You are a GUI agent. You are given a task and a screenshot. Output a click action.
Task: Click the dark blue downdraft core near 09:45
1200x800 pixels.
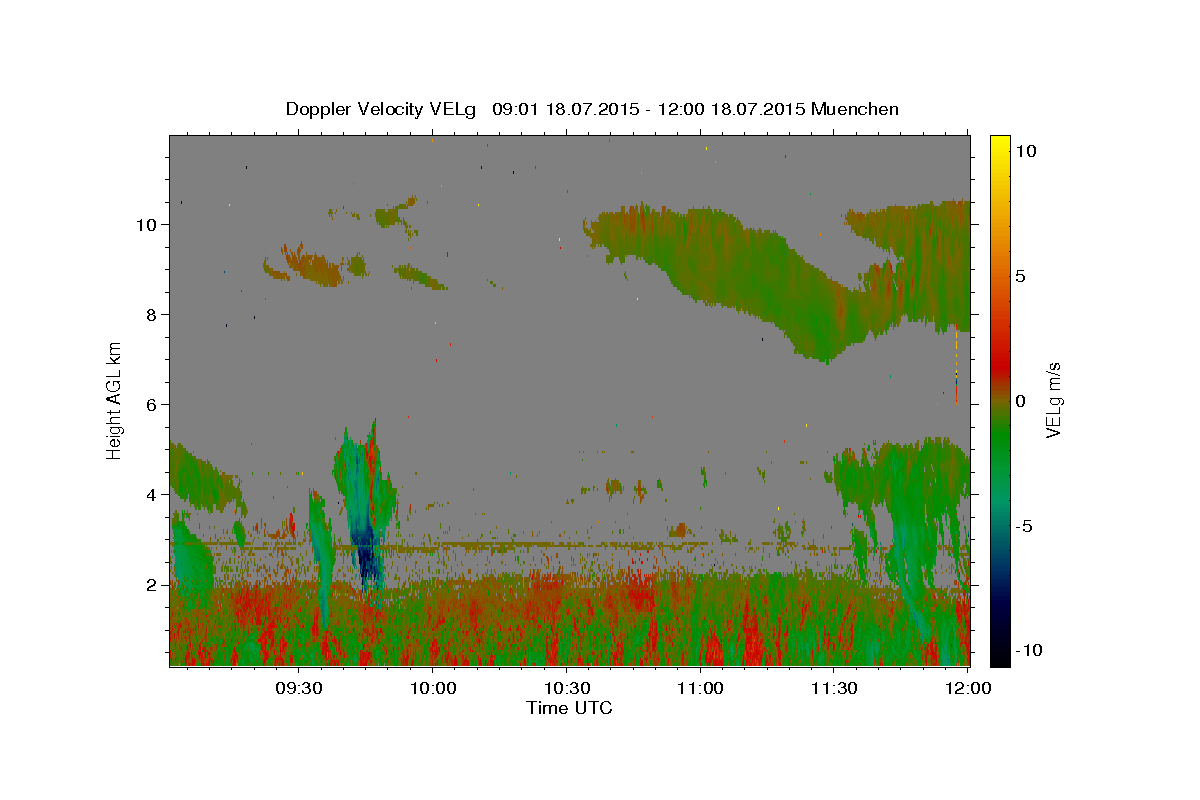367,553
